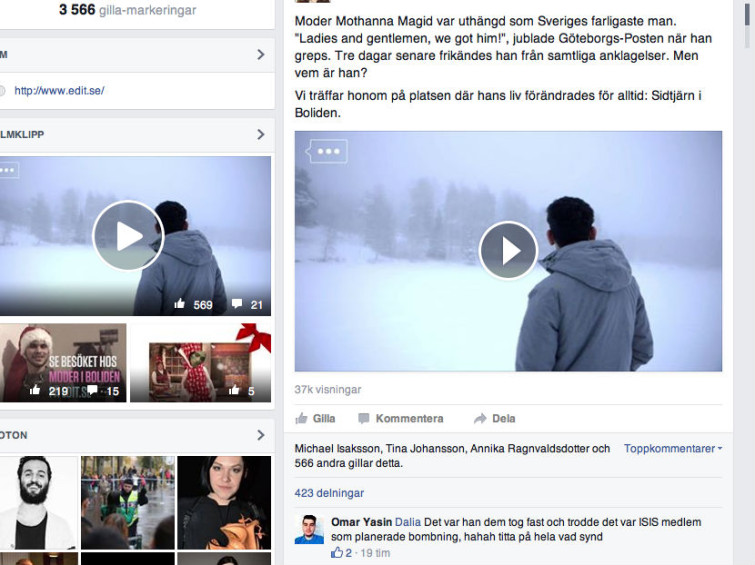755x565 pixels.
Task: Open the options bubble on the main video
Action: tap(327, 152)
